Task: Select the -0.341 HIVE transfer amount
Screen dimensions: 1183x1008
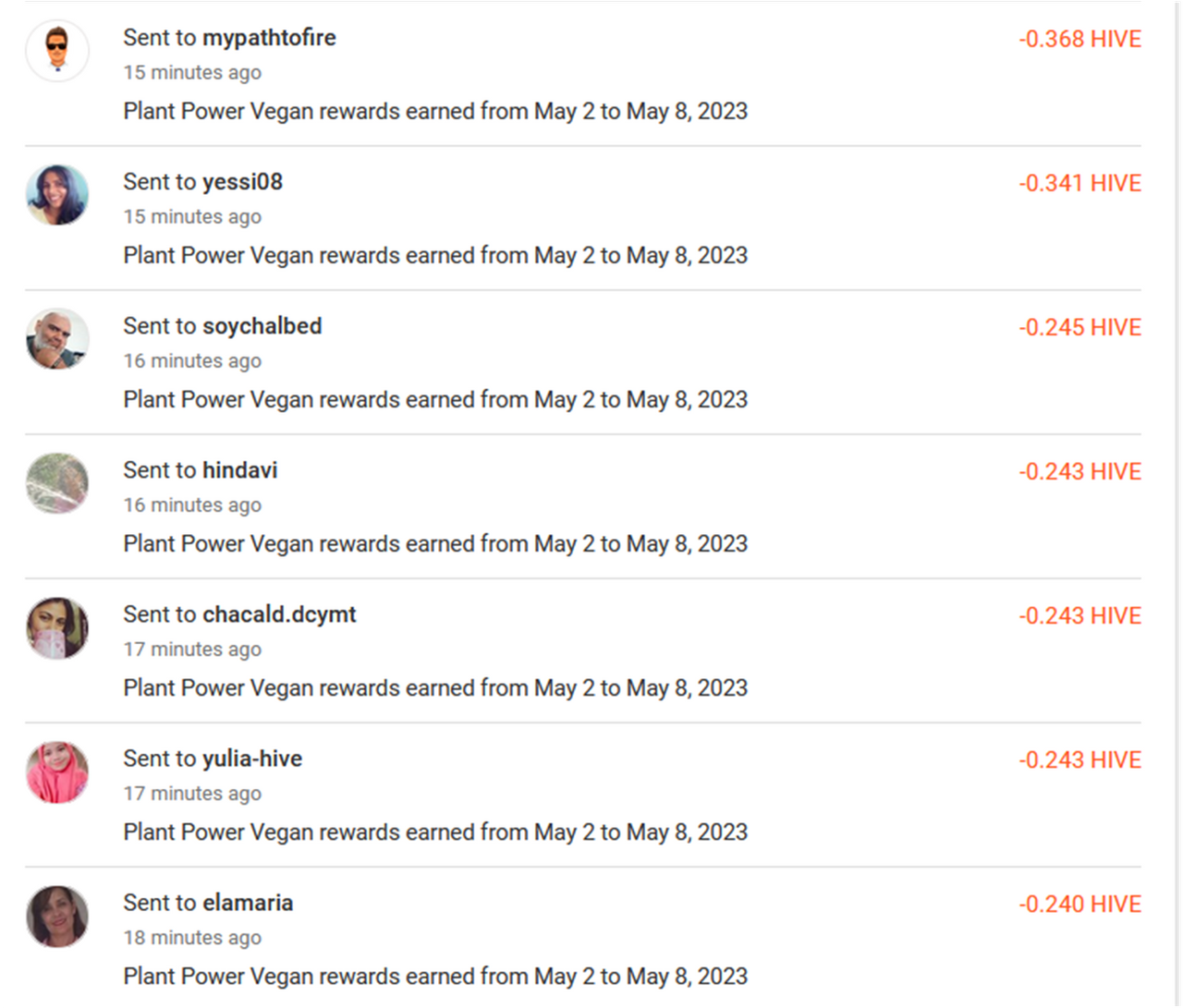Action: pyautogui.click(x=1079, y=183)
